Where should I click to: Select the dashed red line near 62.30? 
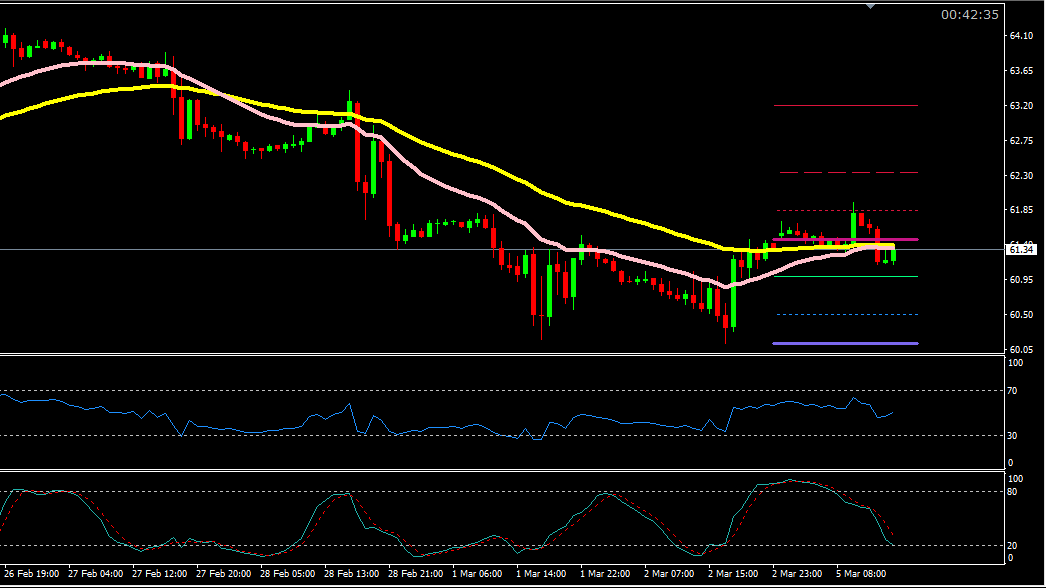[x=849, y=173]
